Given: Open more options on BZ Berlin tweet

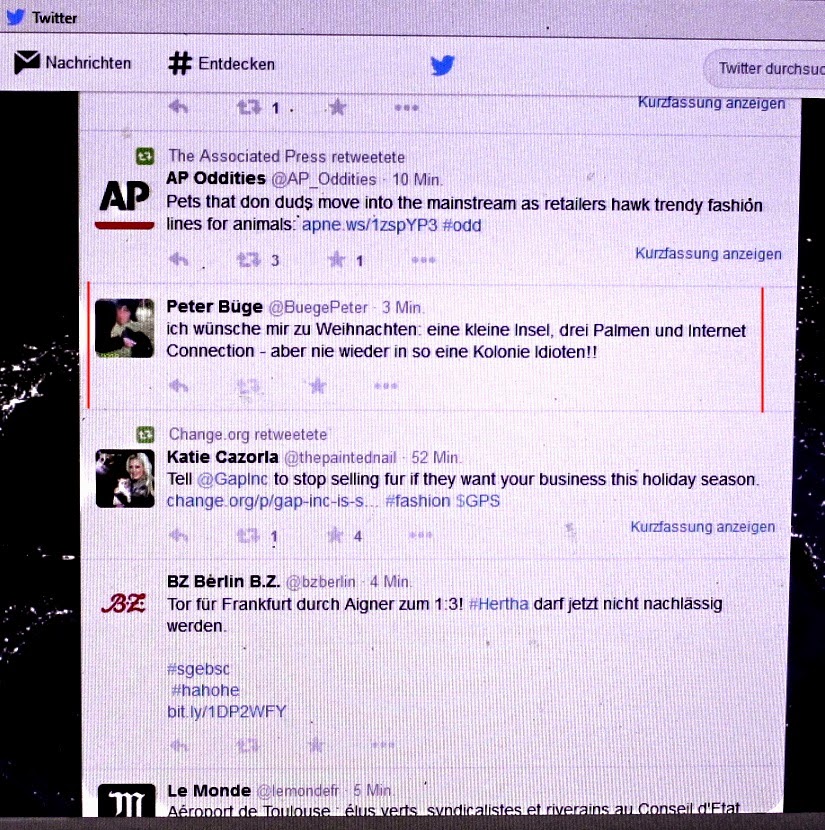Looking at the screenshot, I should click(383, 745).
